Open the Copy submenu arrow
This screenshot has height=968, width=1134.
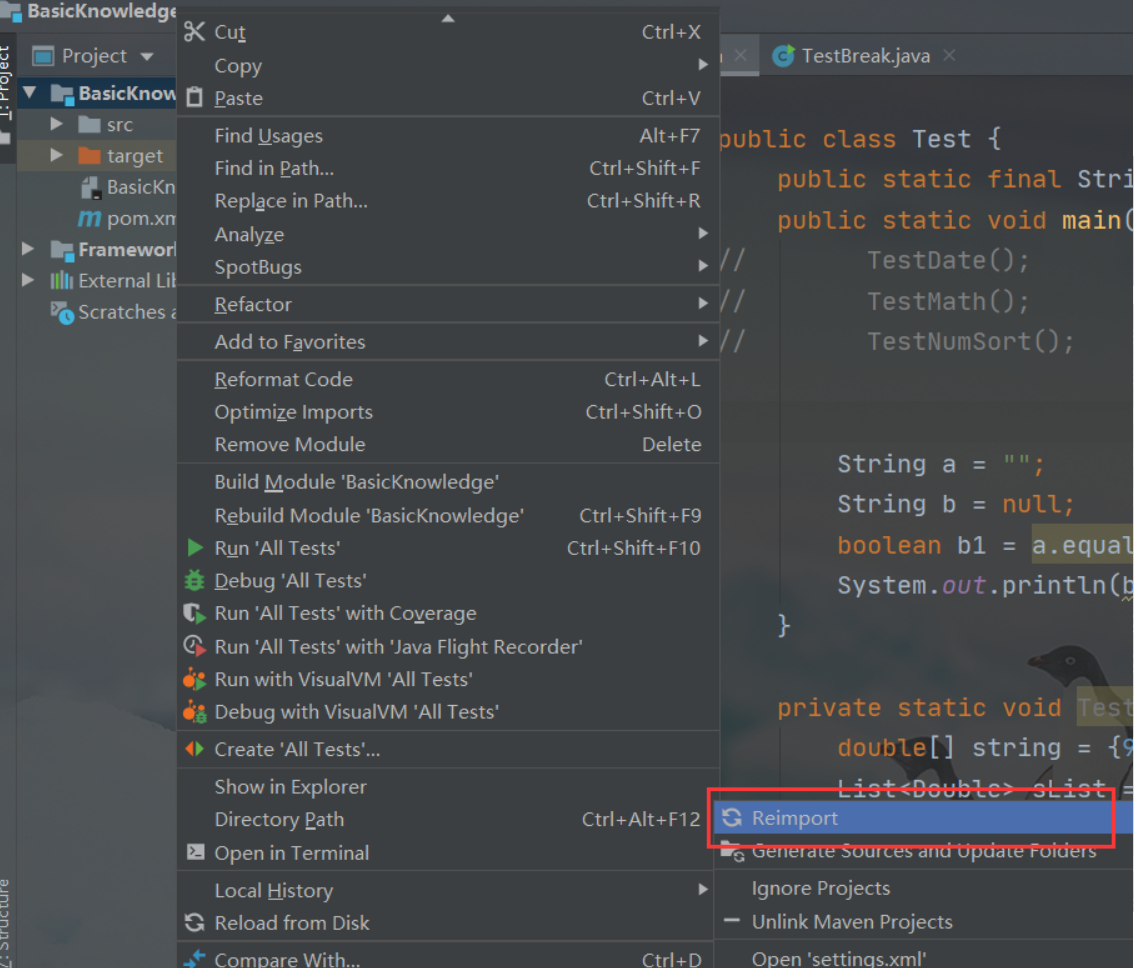coord(703,64)
